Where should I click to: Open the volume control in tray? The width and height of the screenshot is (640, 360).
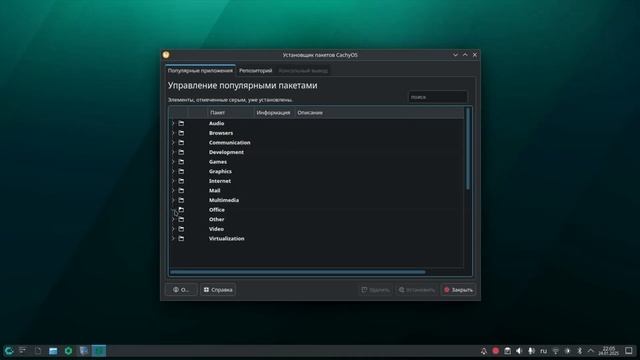519,351
